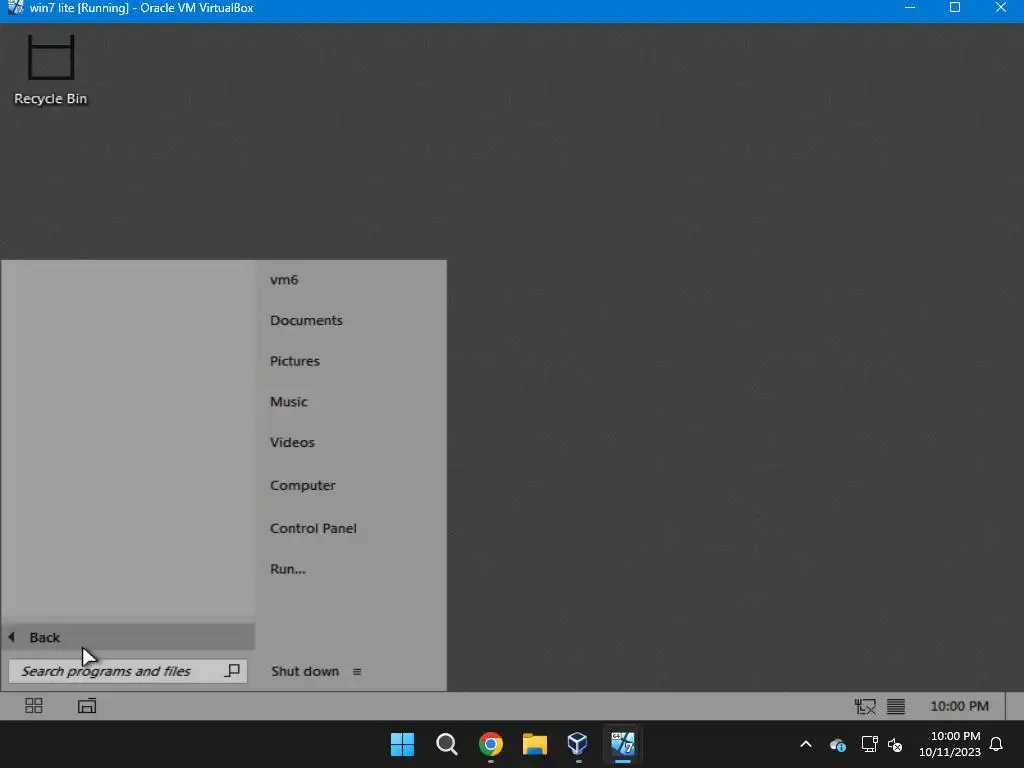Viewport: 1024px width, 768px height.
Task: Click the VM tray lines icon
Action: (896, 706)
